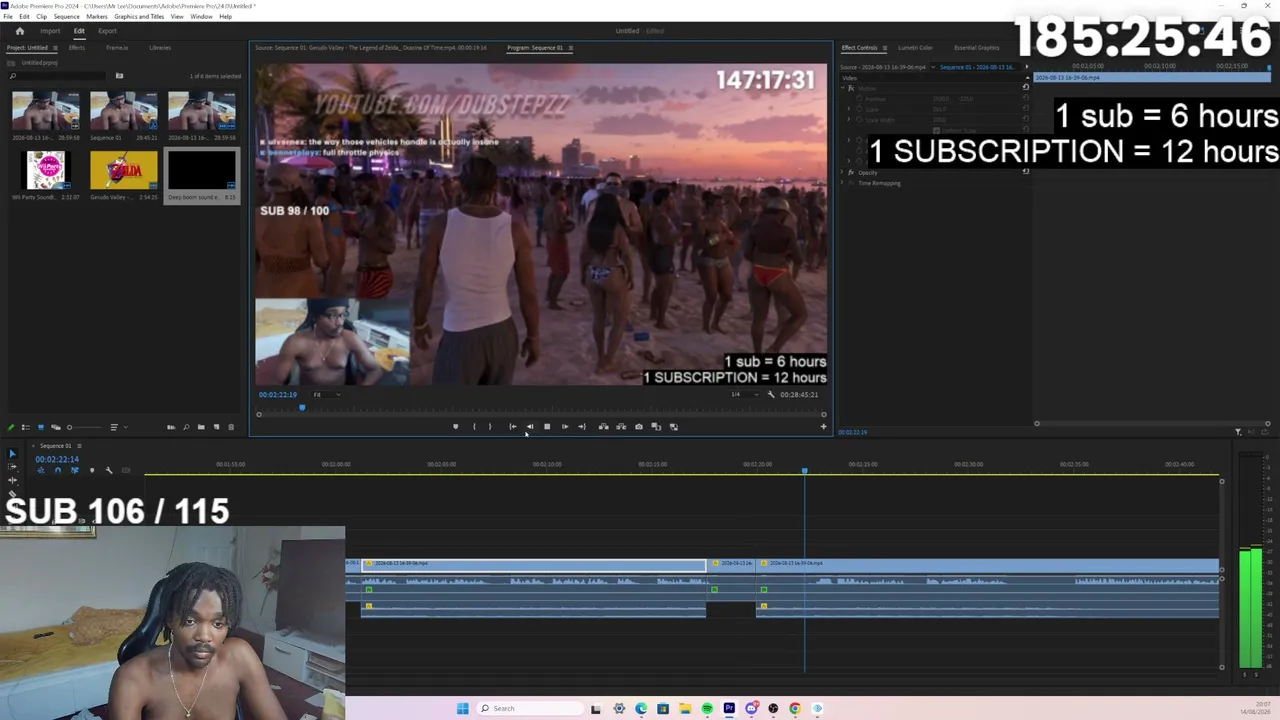Add a marker from the timeline header
Viewport: 1280px width, 720px height.
(92, 470)
